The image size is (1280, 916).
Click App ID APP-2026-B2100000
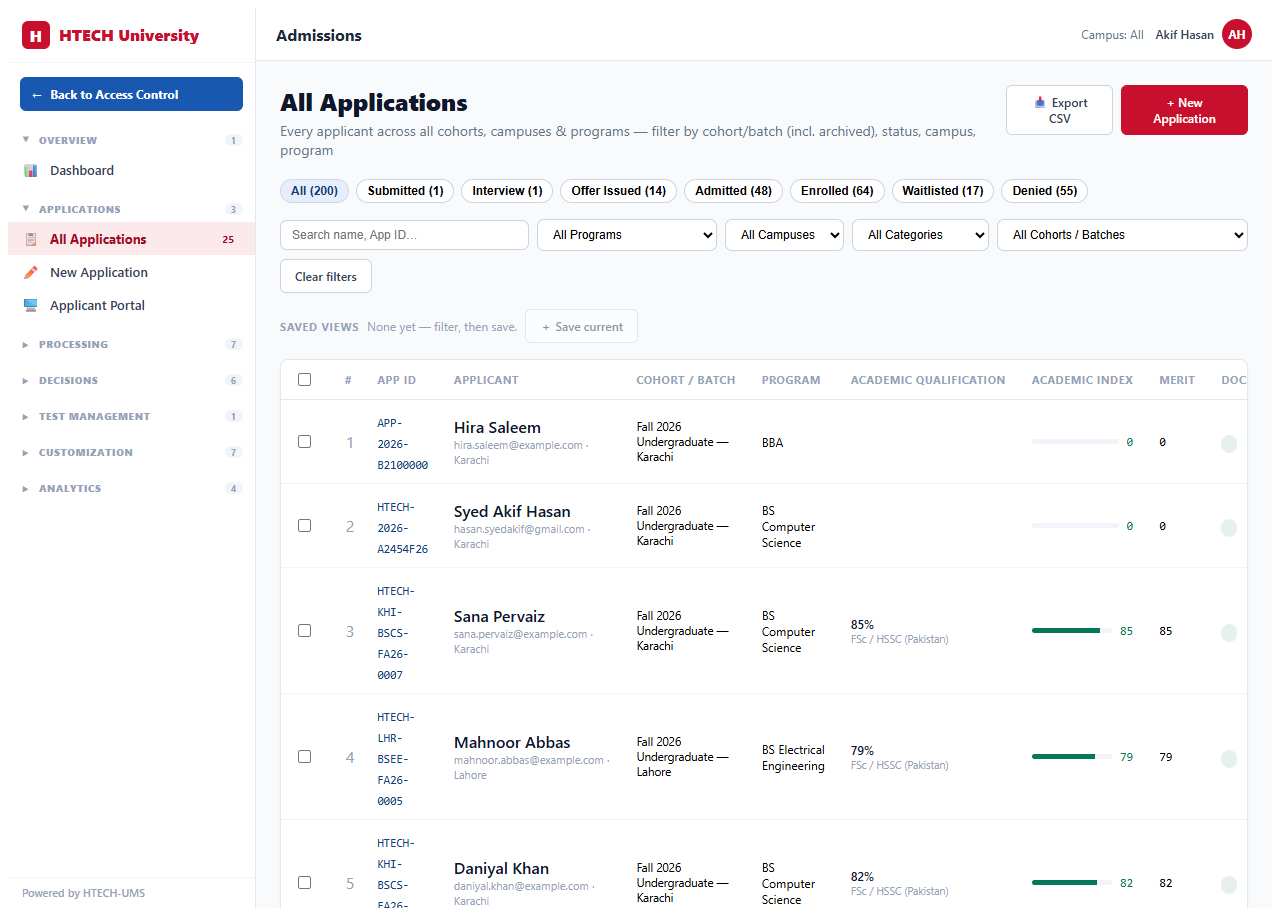402,444
